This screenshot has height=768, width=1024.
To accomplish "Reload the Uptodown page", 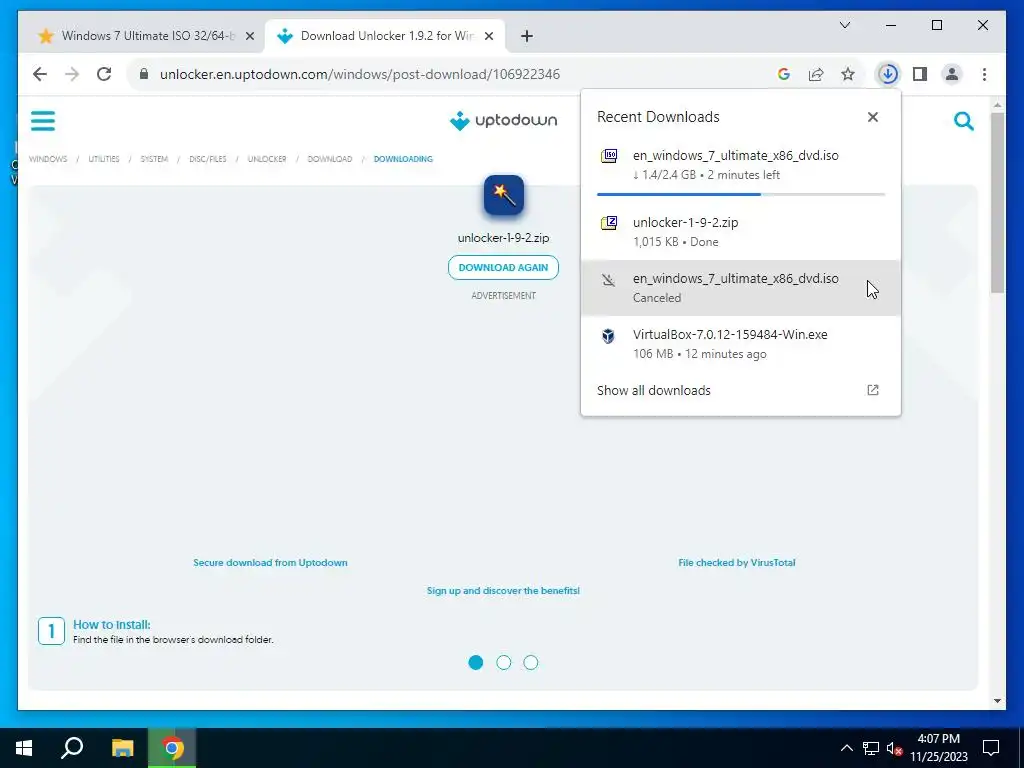I will click(104, 74).
